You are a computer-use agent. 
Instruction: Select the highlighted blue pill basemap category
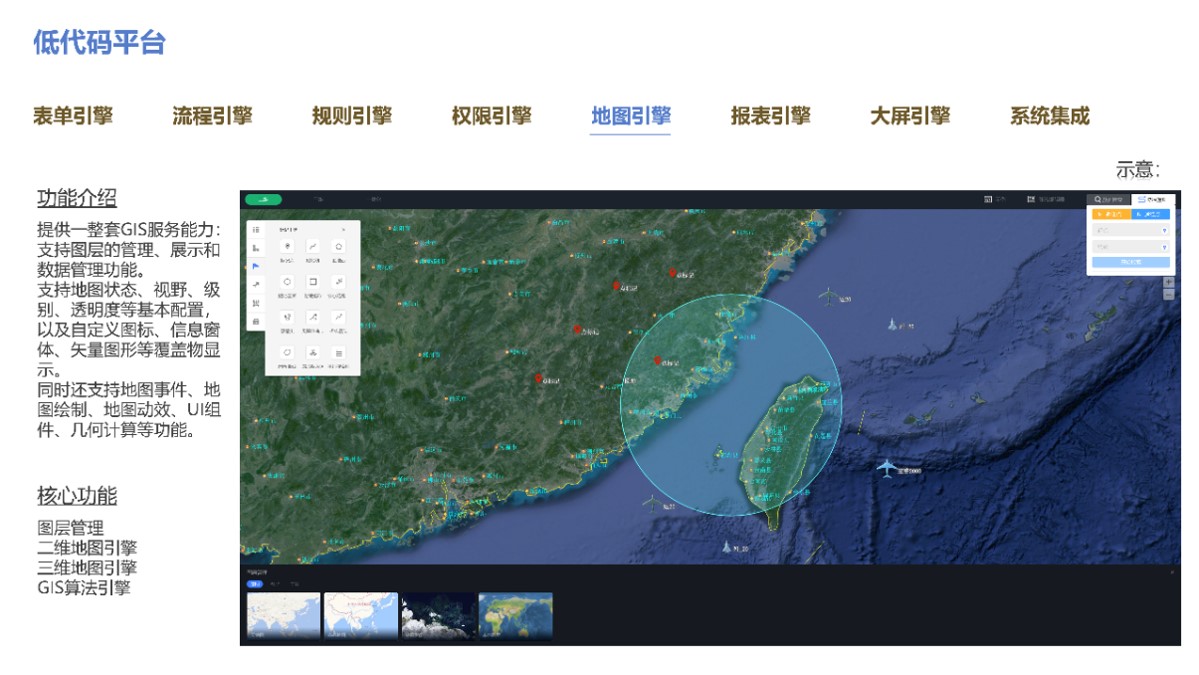[x=254, y=583]
